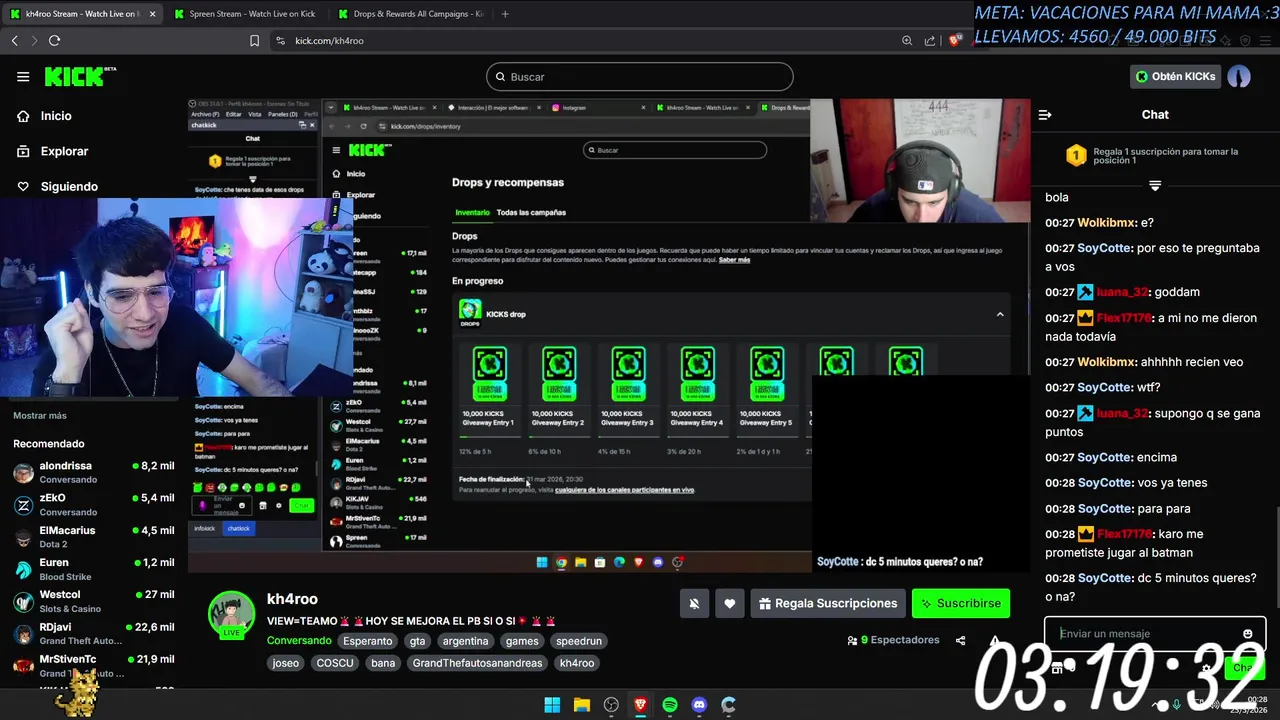Switch to the kh4roo Stream tab
Image resolution: width=1280 pixels, height=720 pixels.
click(82, 14)
